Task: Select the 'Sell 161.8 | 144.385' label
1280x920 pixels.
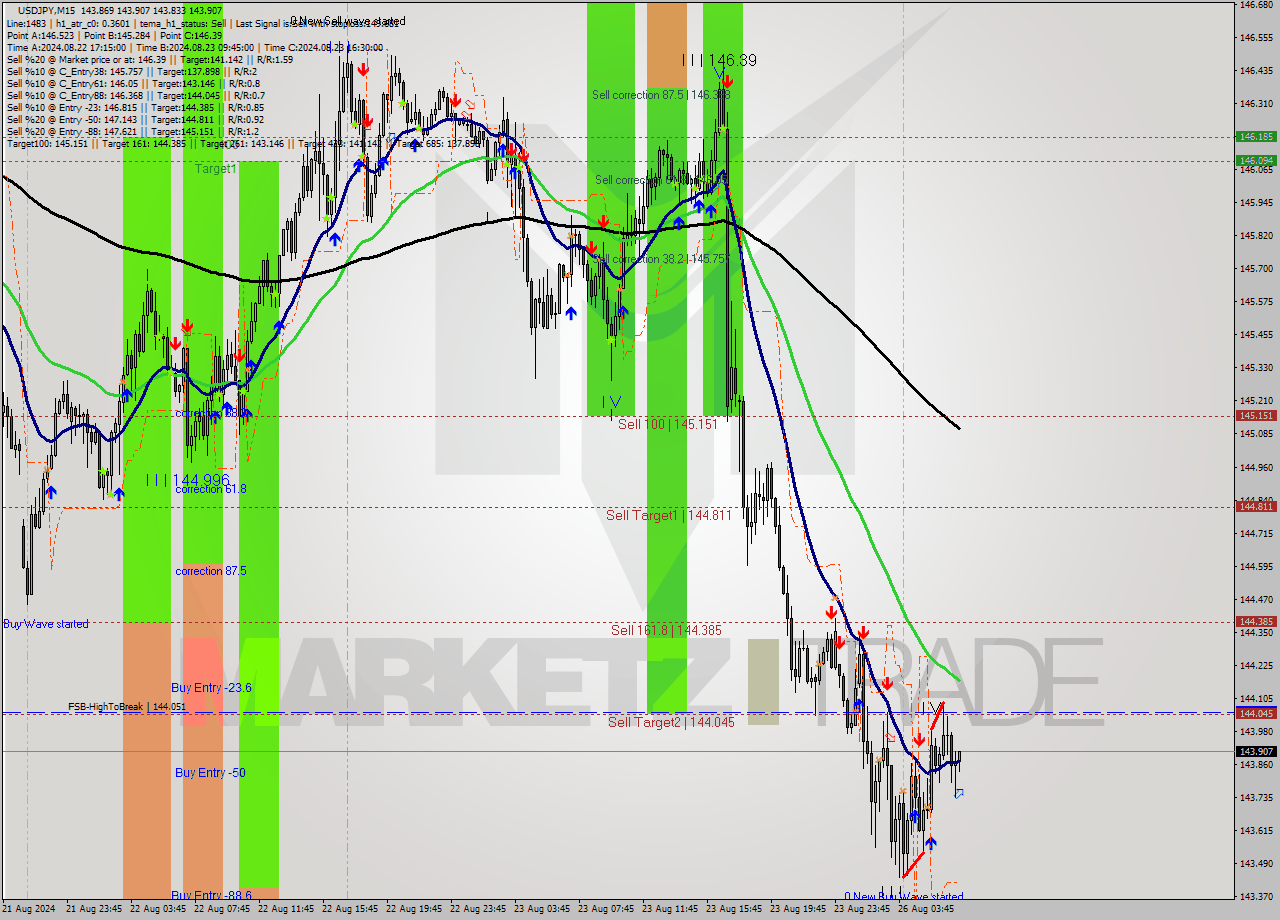Action: (x=666, y=630)
